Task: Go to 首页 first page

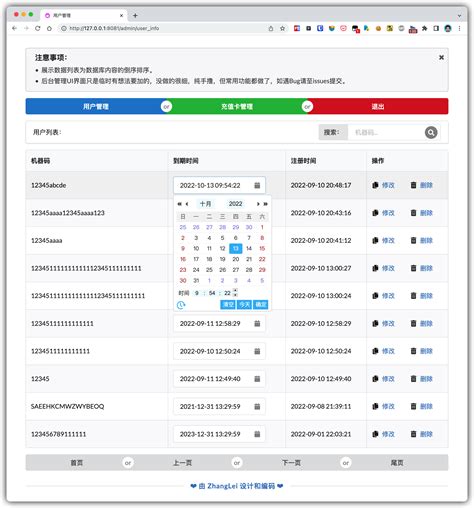Action: pos(76,463)
